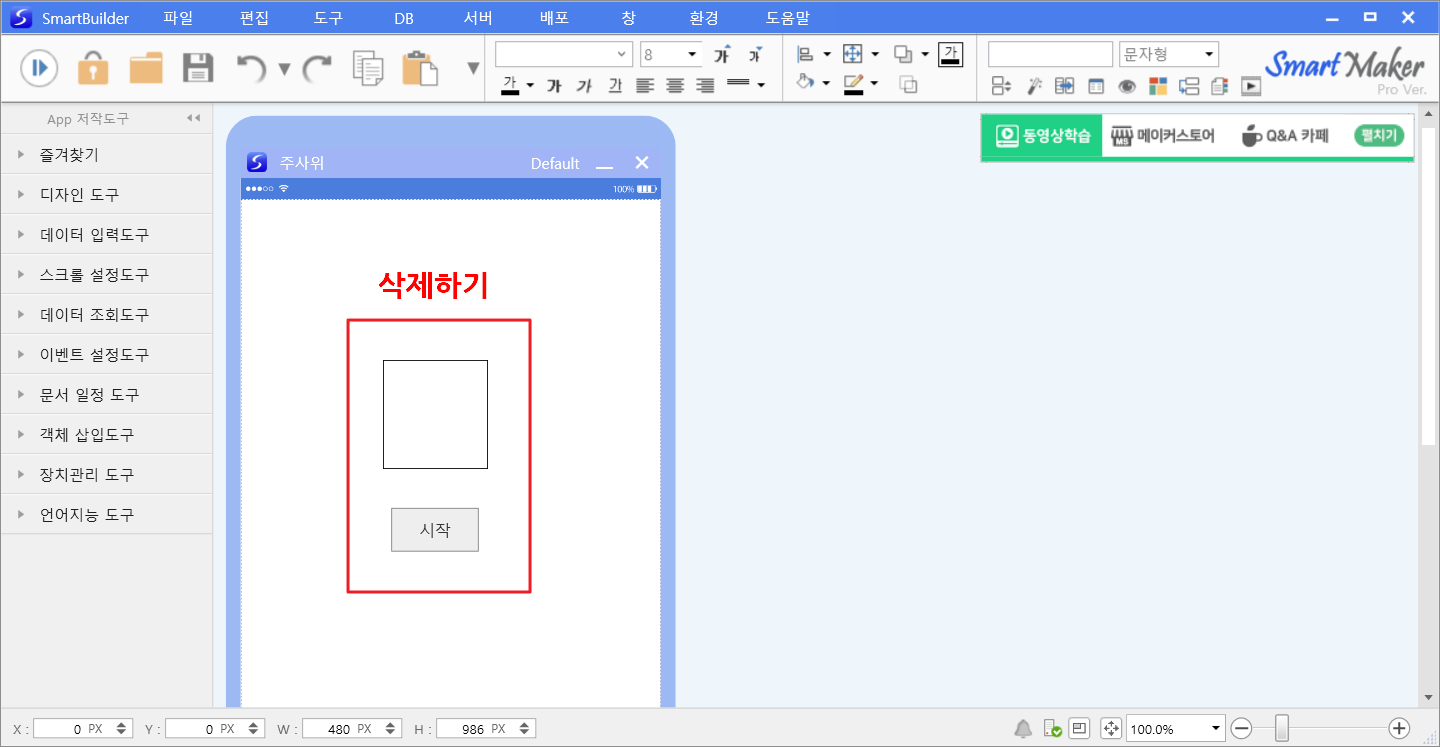
Task: Click the film play preview icon
Action: pyautogui.click(x=1251, y=86)
